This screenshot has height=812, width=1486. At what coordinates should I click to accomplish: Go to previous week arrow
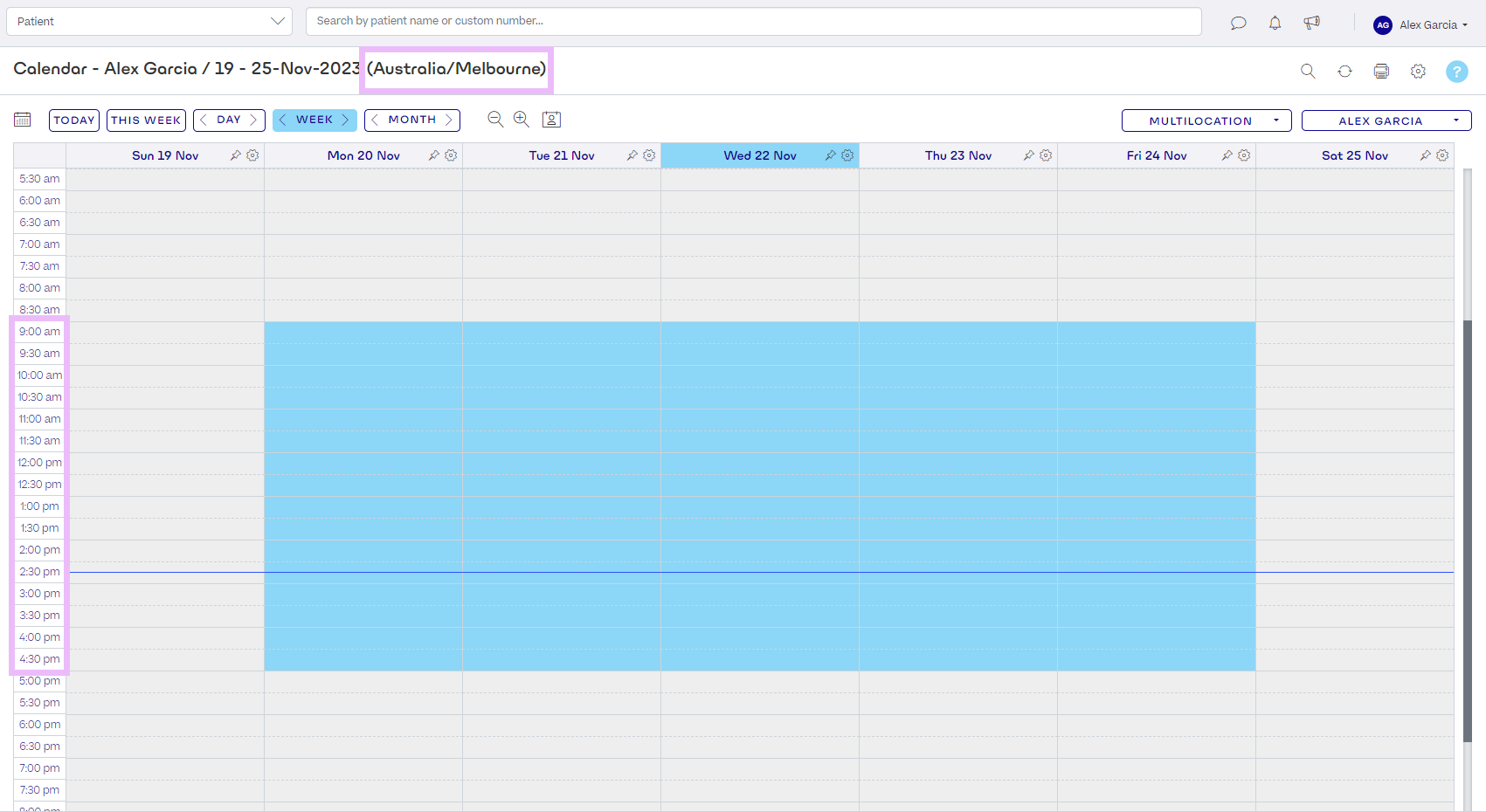coord(282,120)
